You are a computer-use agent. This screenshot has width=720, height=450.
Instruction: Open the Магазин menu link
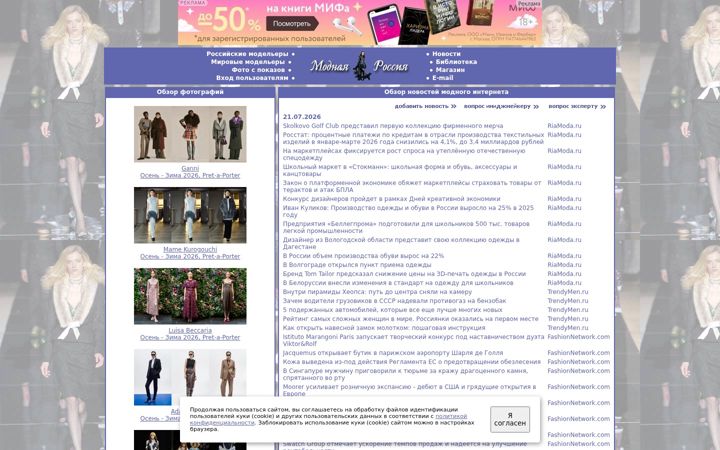point(450,70)
